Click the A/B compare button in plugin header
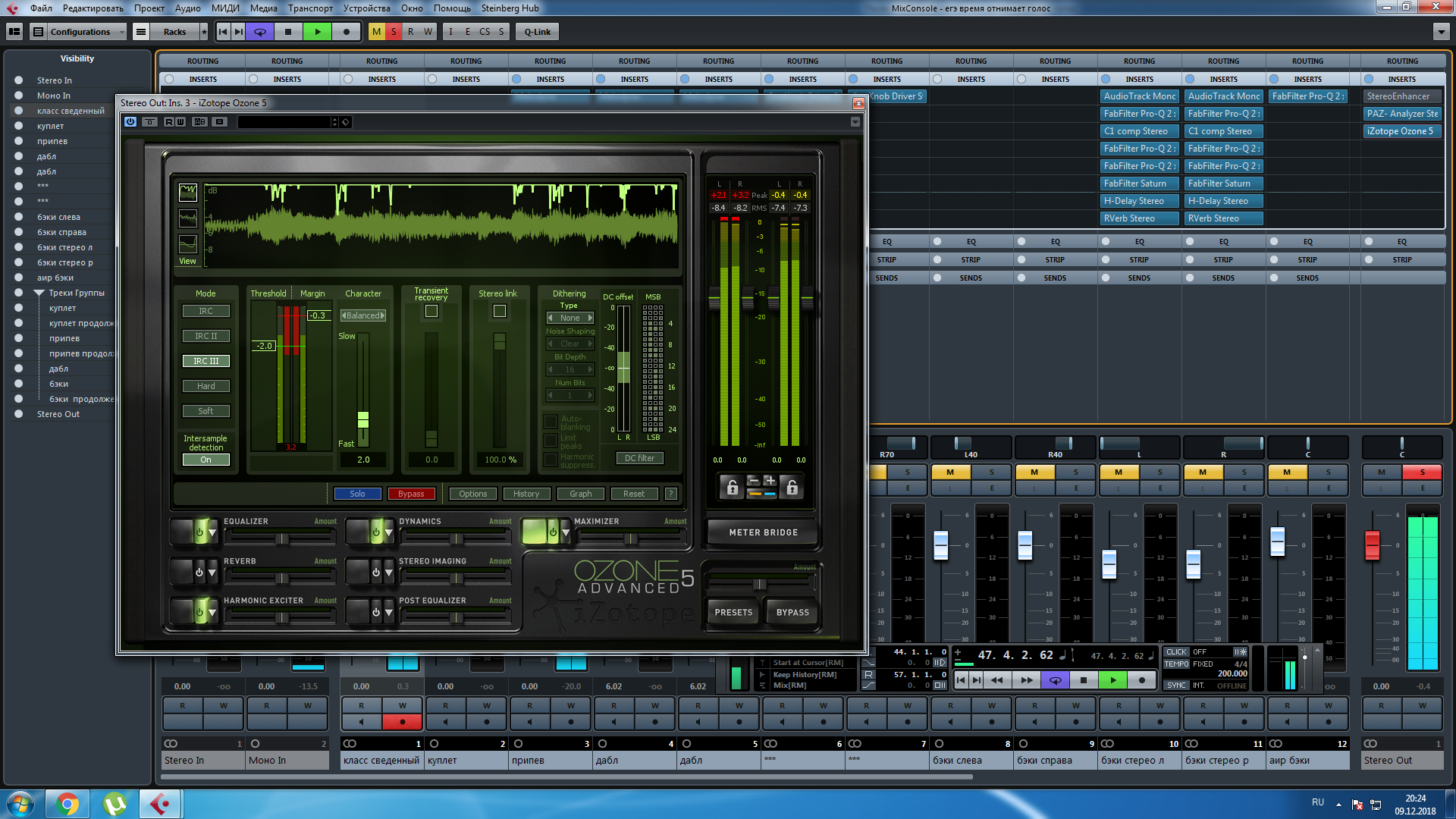 (200, 122)
